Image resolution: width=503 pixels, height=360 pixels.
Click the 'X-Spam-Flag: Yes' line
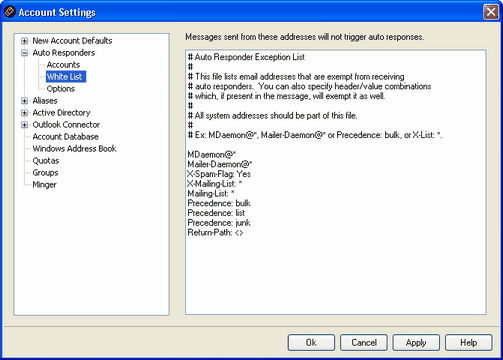(x=219, y=174)
